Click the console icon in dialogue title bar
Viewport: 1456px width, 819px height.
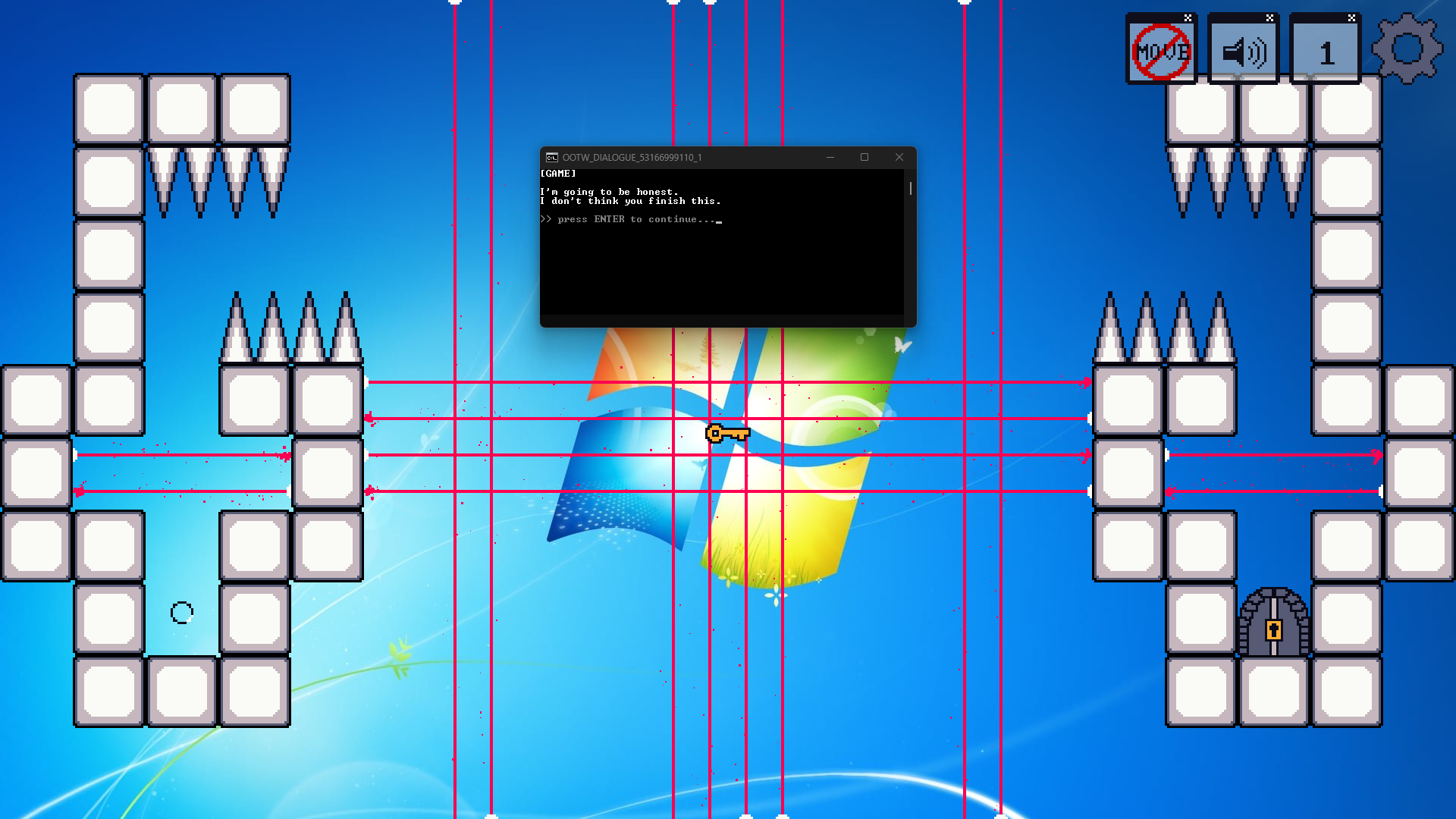coord(552,158)
